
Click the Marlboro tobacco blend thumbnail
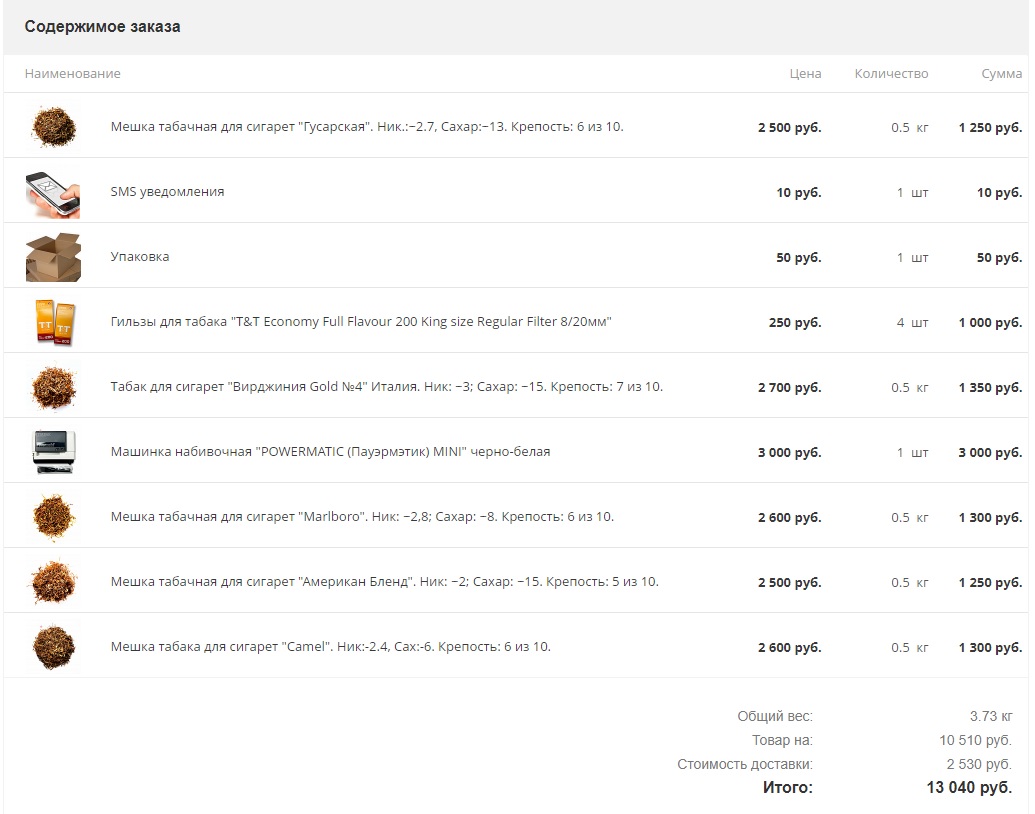[x=52, y=517]
